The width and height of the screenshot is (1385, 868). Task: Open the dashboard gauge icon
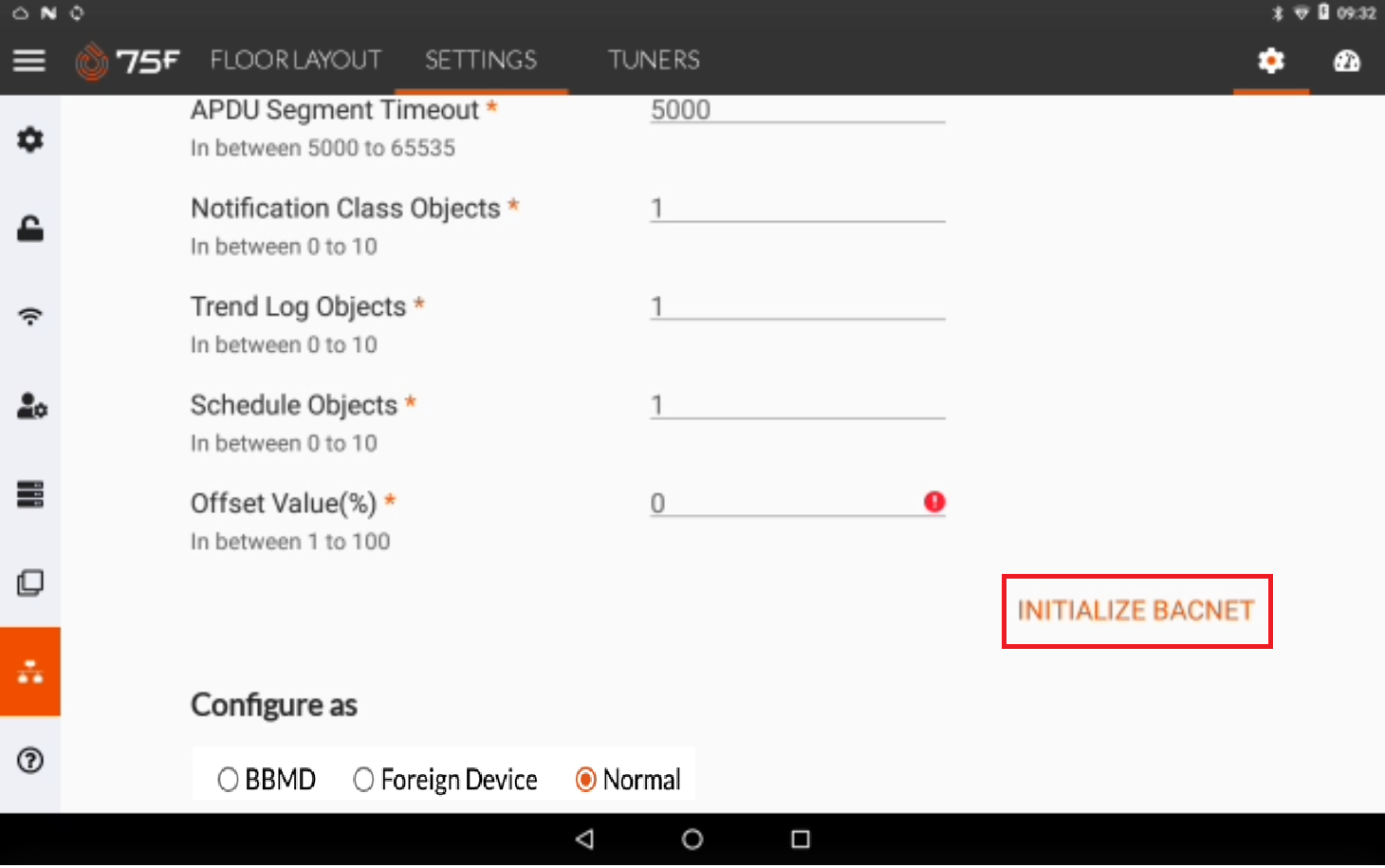tap(1346, 62)
